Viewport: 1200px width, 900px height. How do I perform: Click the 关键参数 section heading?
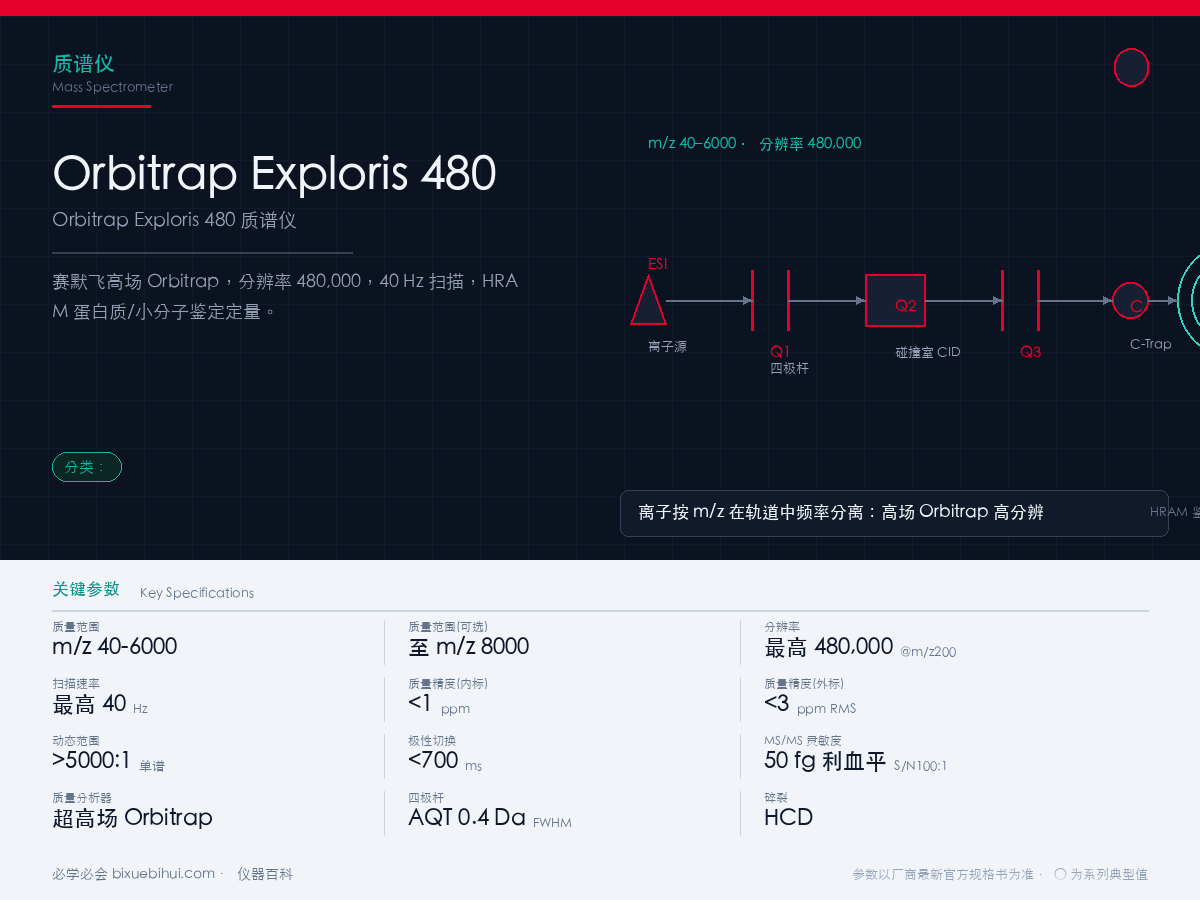86,589
